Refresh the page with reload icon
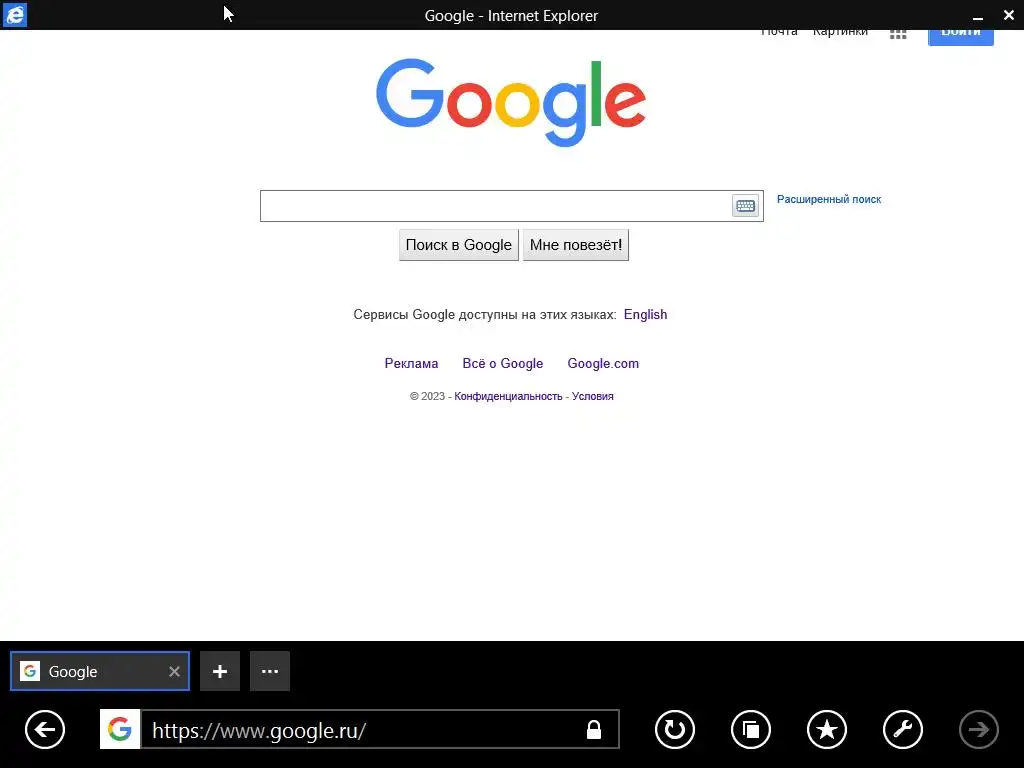The width and height of the screenshot is (1024, 768). click(675, 729)
